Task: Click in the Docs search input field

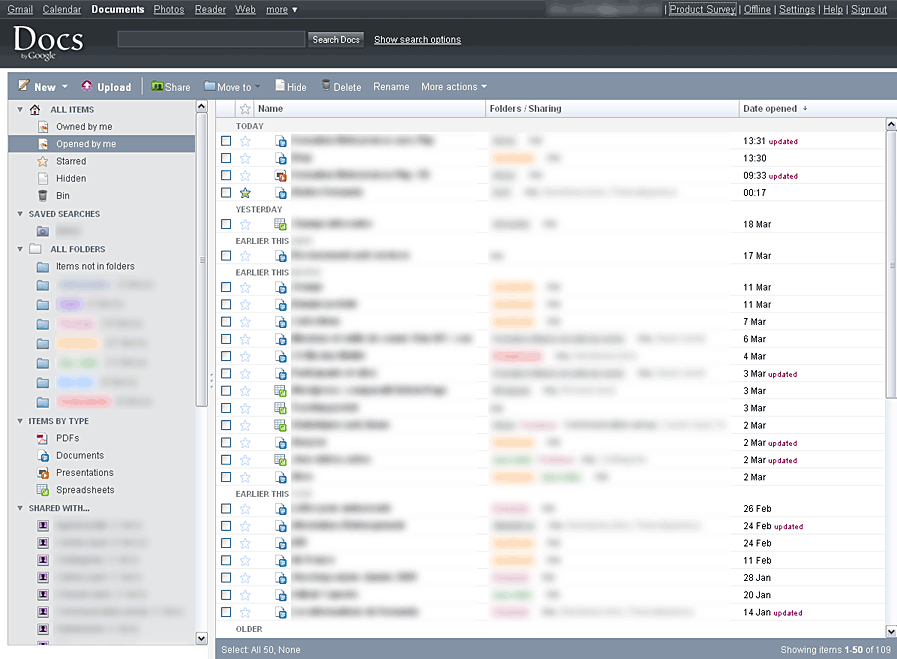Action: [211, 39]
